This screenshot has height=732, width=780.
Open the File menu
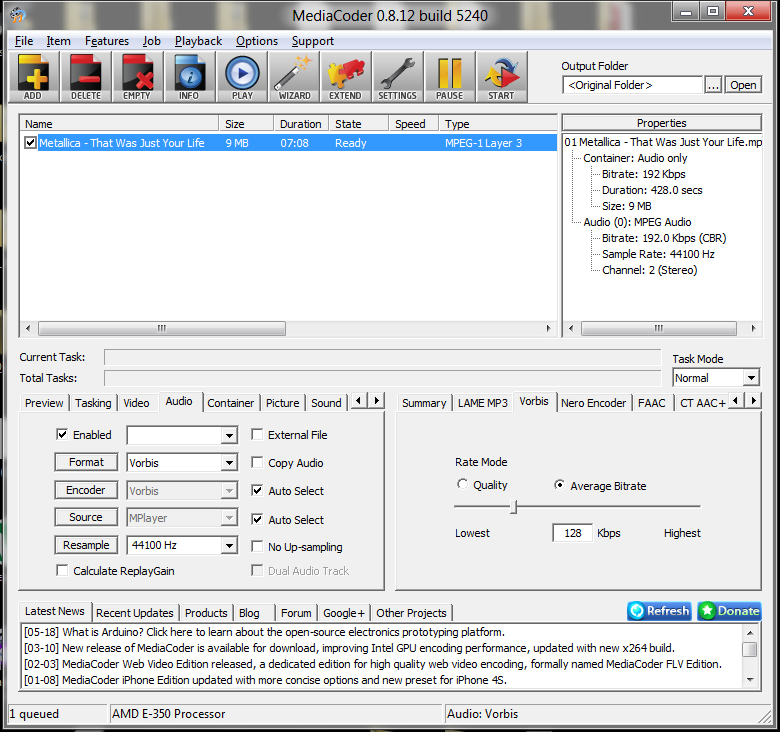coord(24,41)
